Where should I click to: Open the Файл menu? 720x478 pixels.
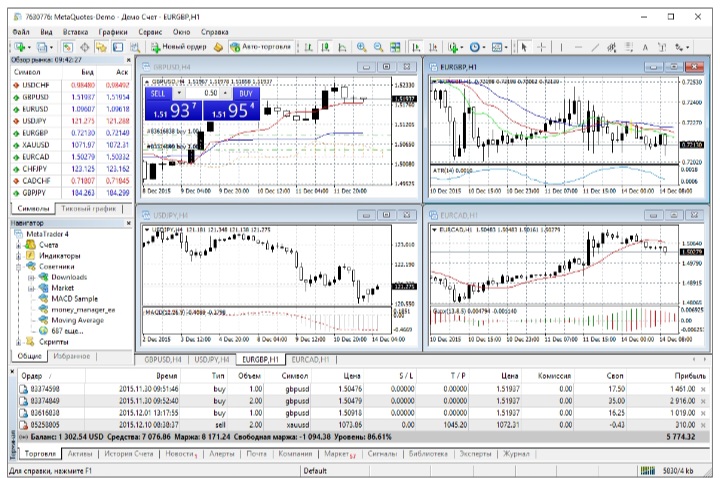point(21,32)
